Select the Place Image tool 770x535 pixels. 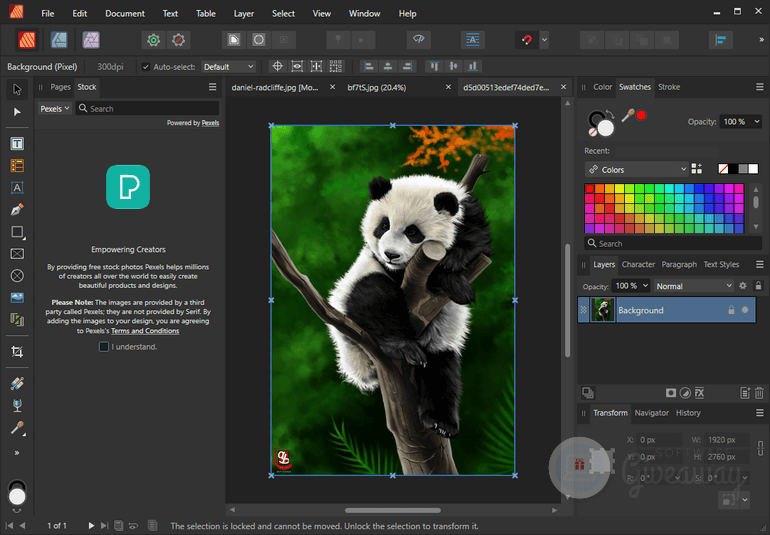17,298
